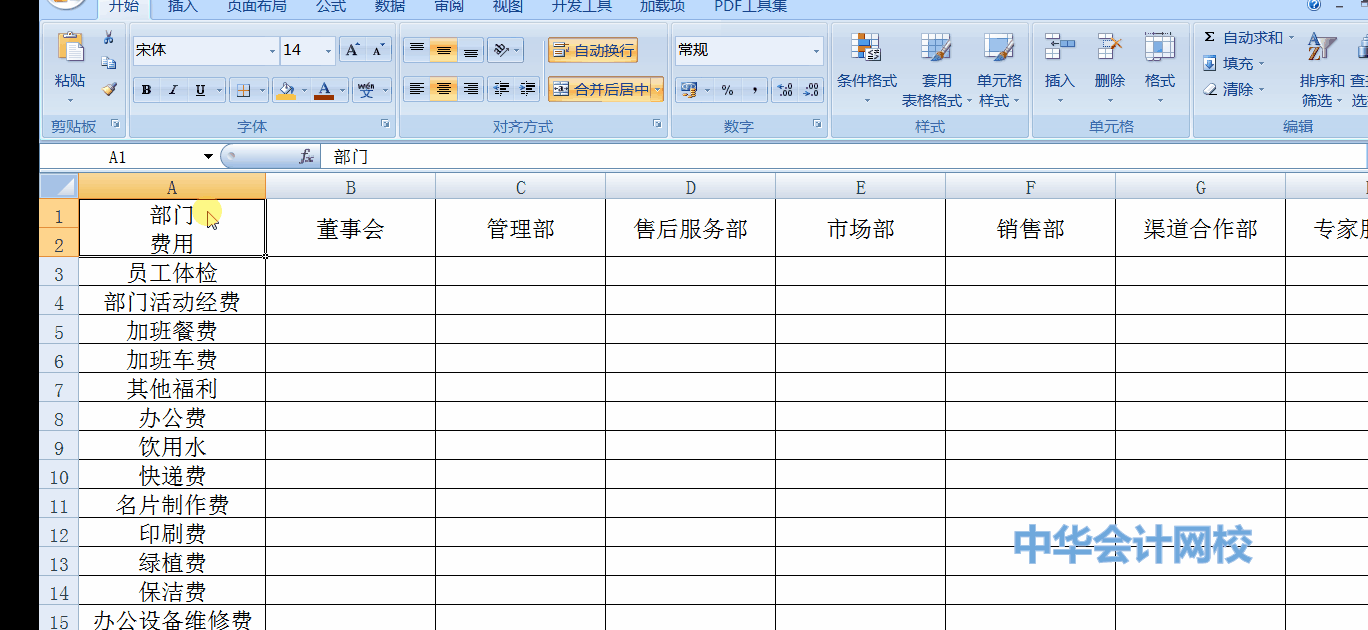The image size is (1368, 630).
Task: Click the phonetic guide (wén 文) icon
Action: pos(367,90)
